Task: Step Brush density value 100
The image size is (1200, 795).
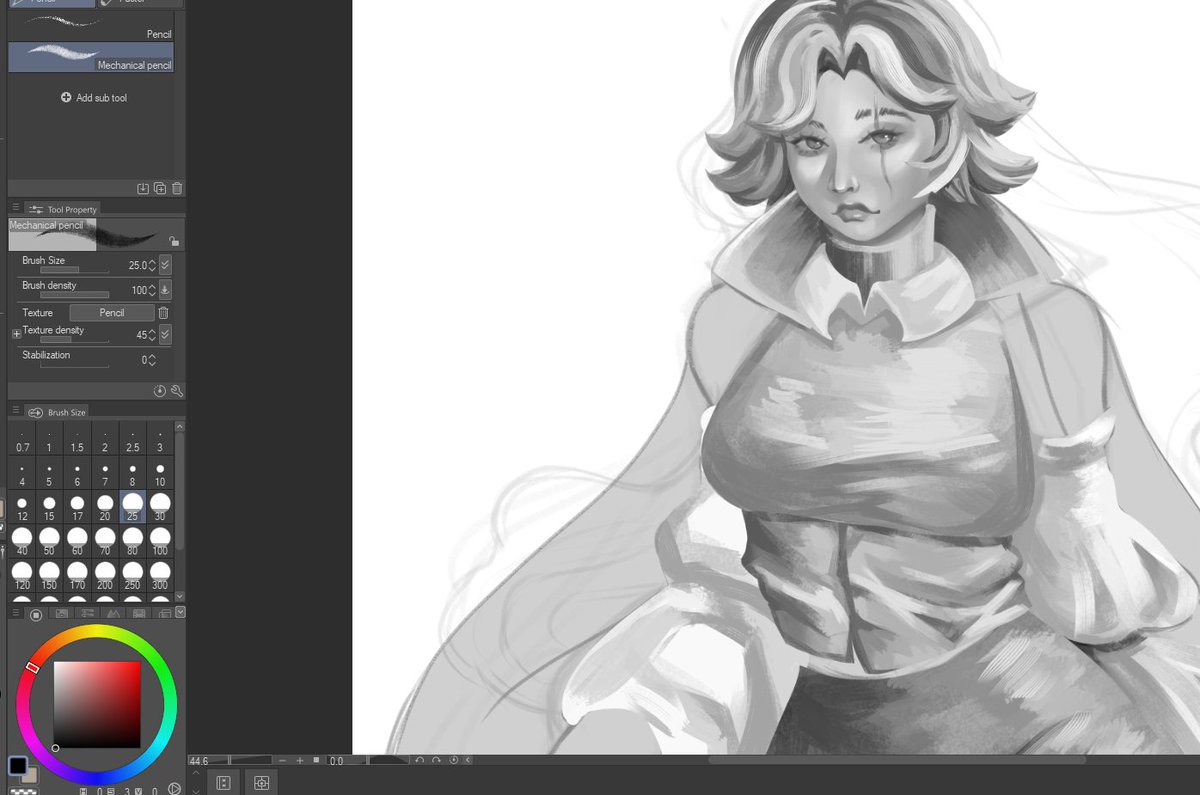Action: point(152,290)
